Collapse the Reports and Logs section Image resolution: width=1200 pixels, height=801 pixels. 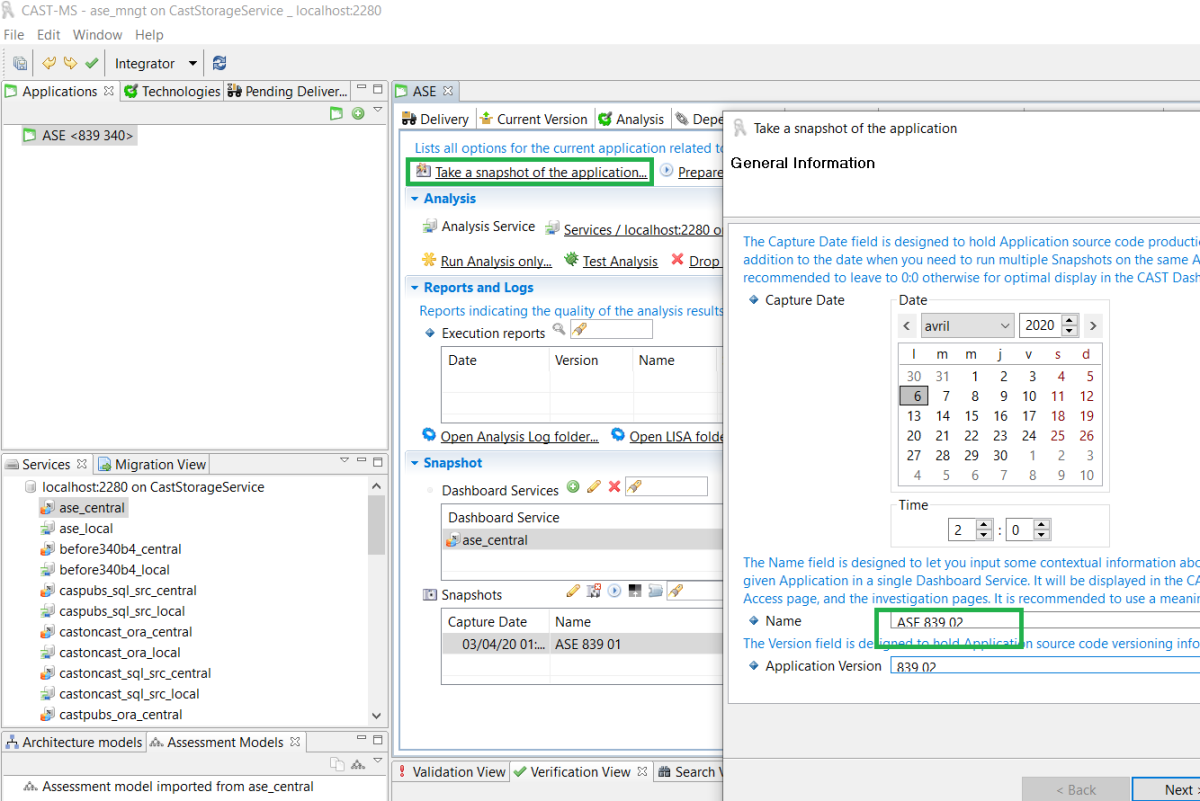tap(415, 288)
